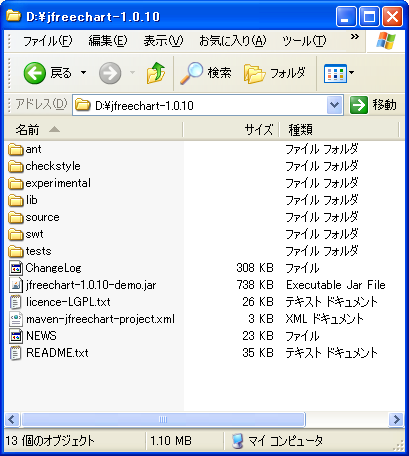Open the 検索 search magnifier
The image size is (409, 456).
(x=191, y=73)
